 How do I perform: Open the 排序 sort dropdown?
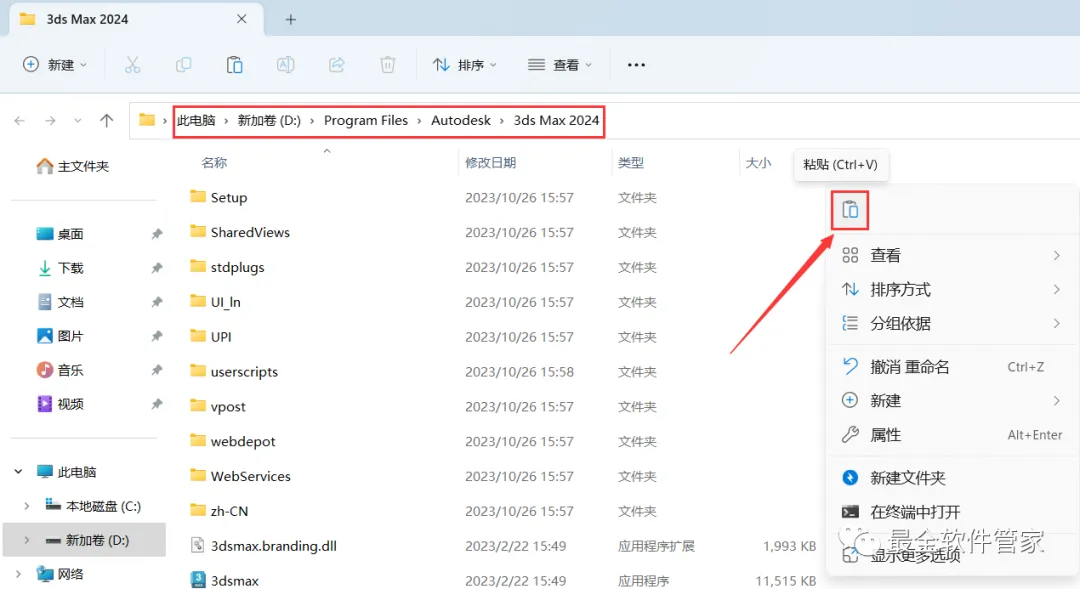coord(465,65)
